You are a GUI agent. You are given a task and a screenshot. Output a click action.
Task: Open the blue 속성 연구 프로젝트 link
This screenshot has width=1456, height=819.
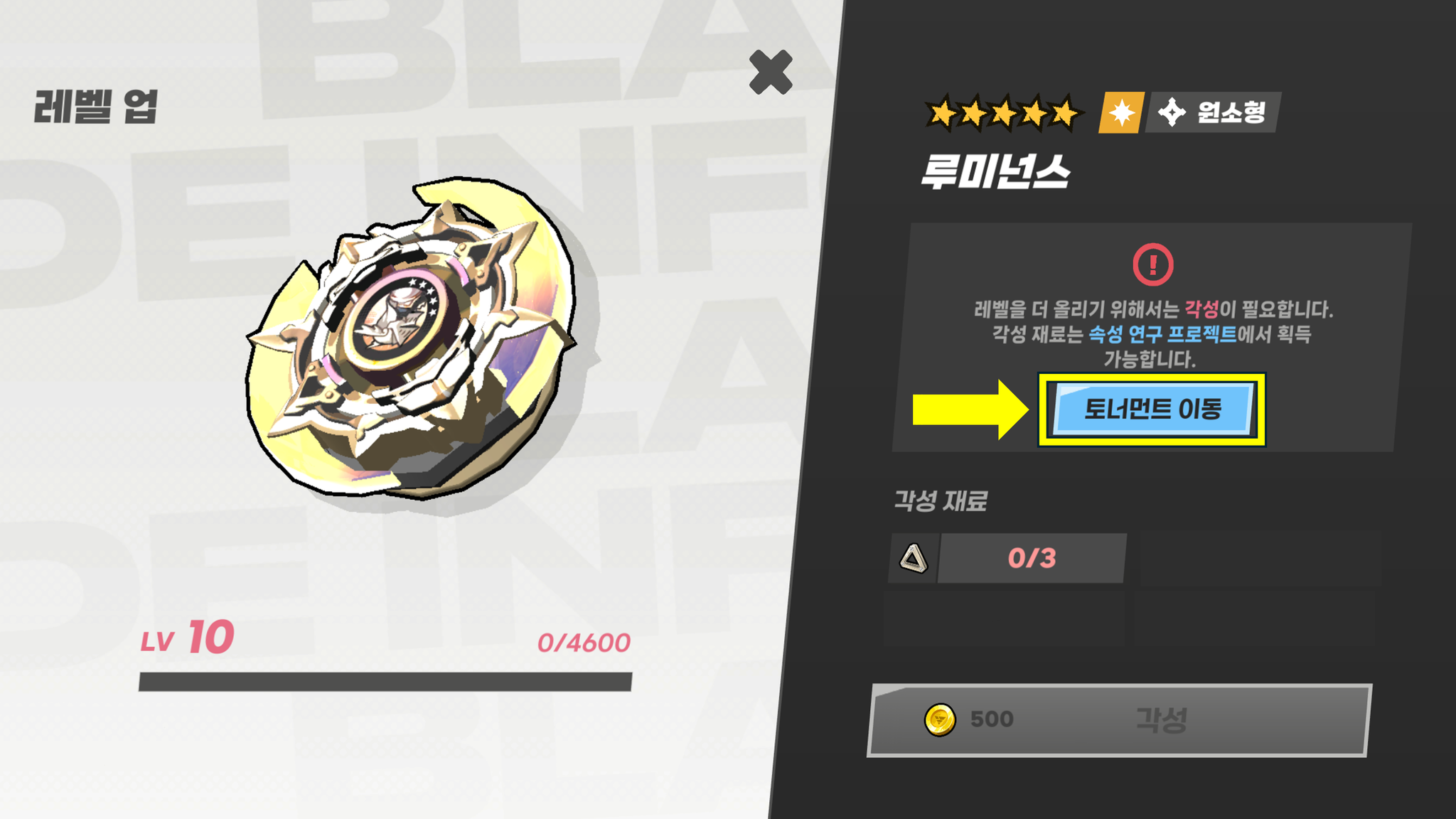(x=1162, y=334)
